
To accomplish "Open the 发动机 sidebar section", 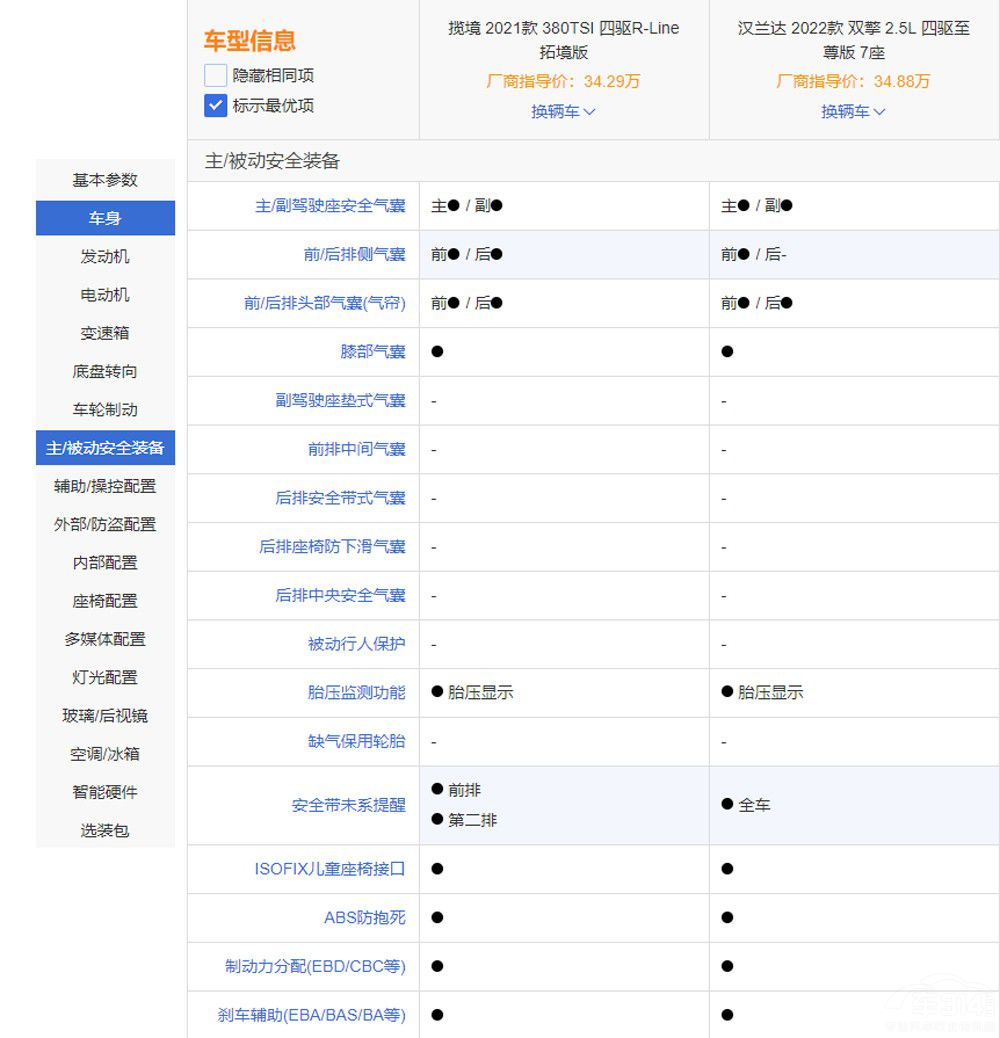I will 104,256.
